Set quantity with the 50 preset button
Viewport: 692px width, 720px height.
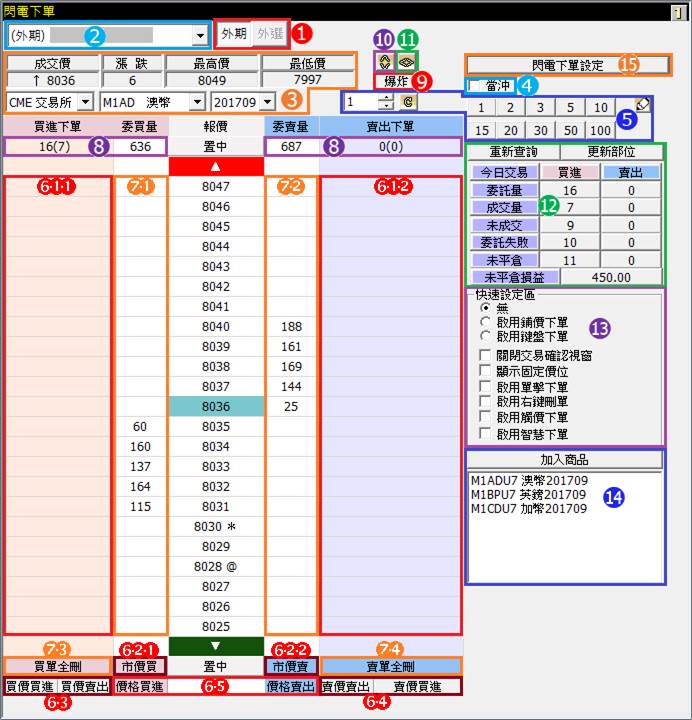click(x=570, y=130)
